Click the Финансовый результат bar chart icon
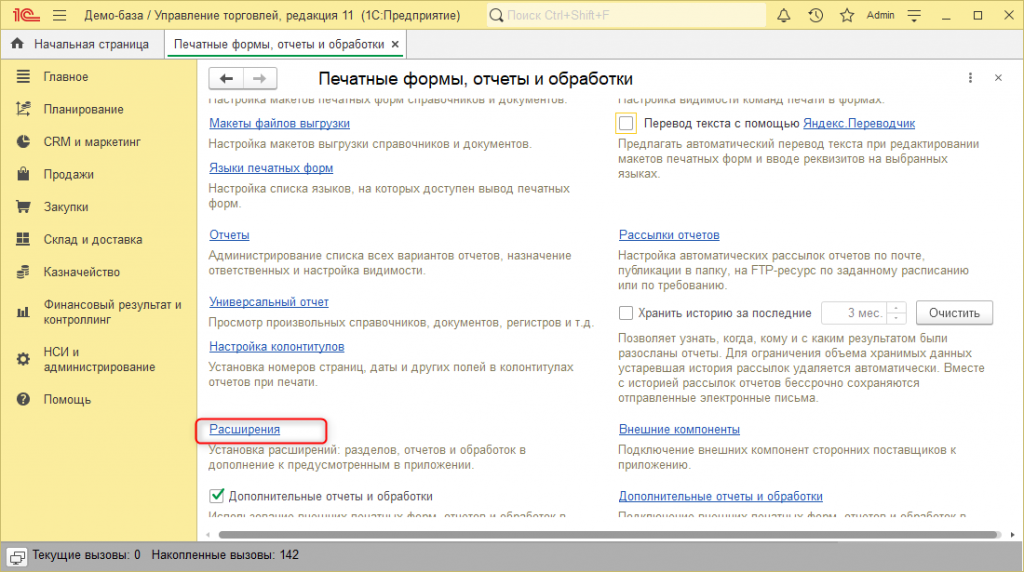This screenshot has width=1024, height=572. [x=23, y=312]
